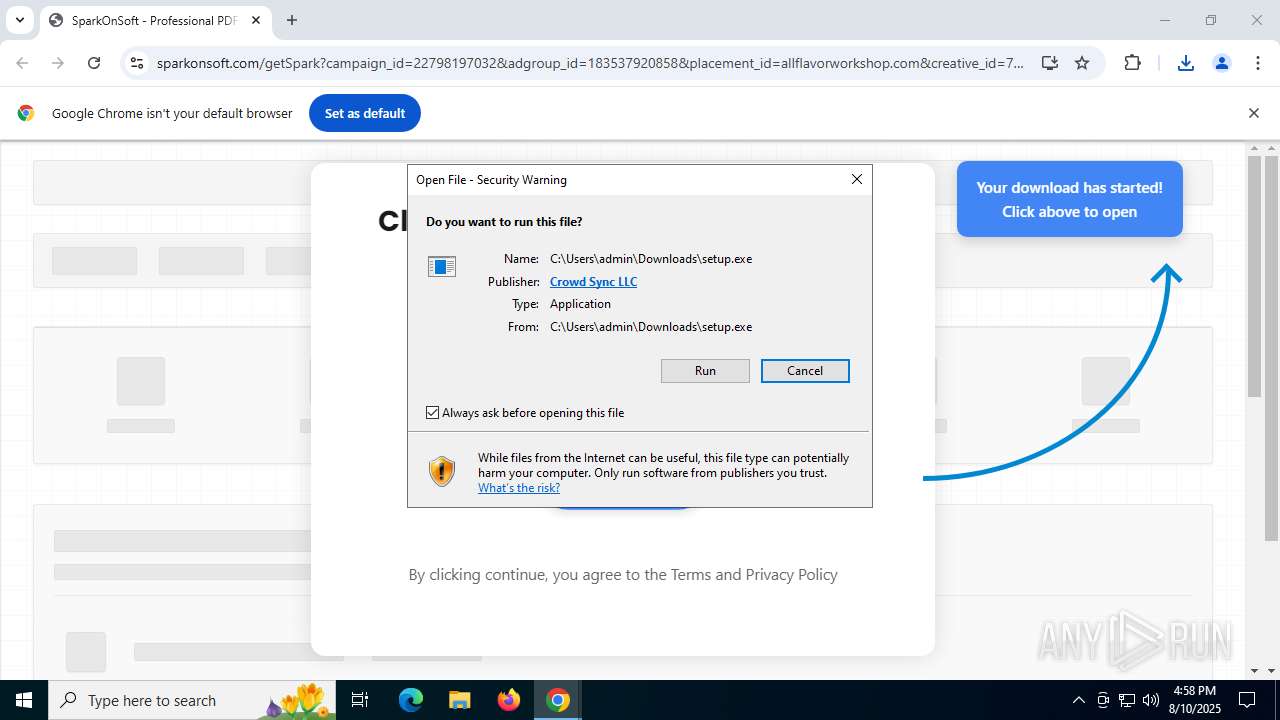Open Chrome three-dot menu
Viewport: 1280px width, 720px height.
point(1257,63)
